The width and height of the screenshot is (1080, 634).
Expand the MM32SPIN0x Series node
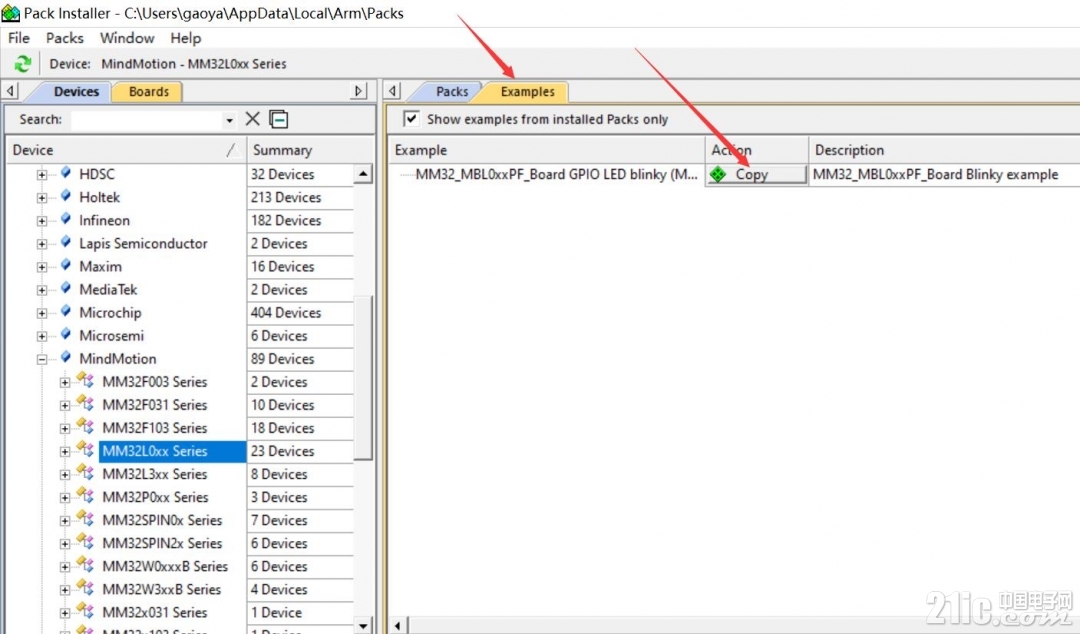65,521
